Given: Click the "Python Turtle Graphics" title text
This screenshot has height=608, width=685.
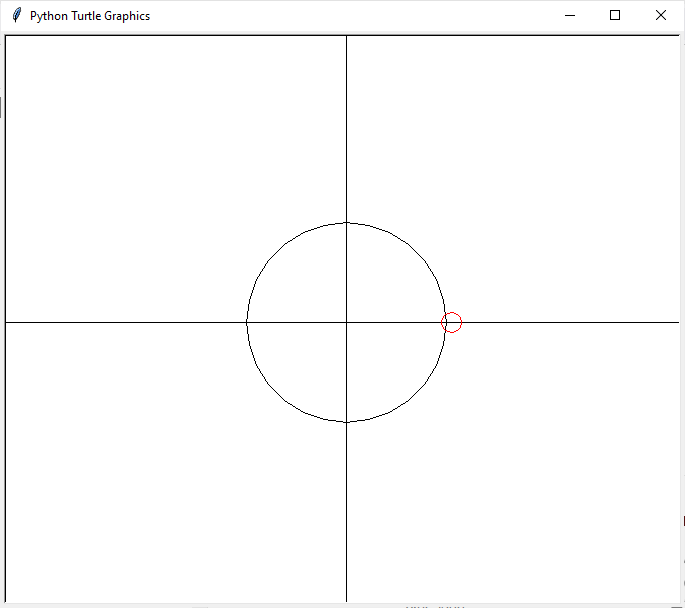Looking at the screenshot, I should pyautogui.click(x=90, y=16).
